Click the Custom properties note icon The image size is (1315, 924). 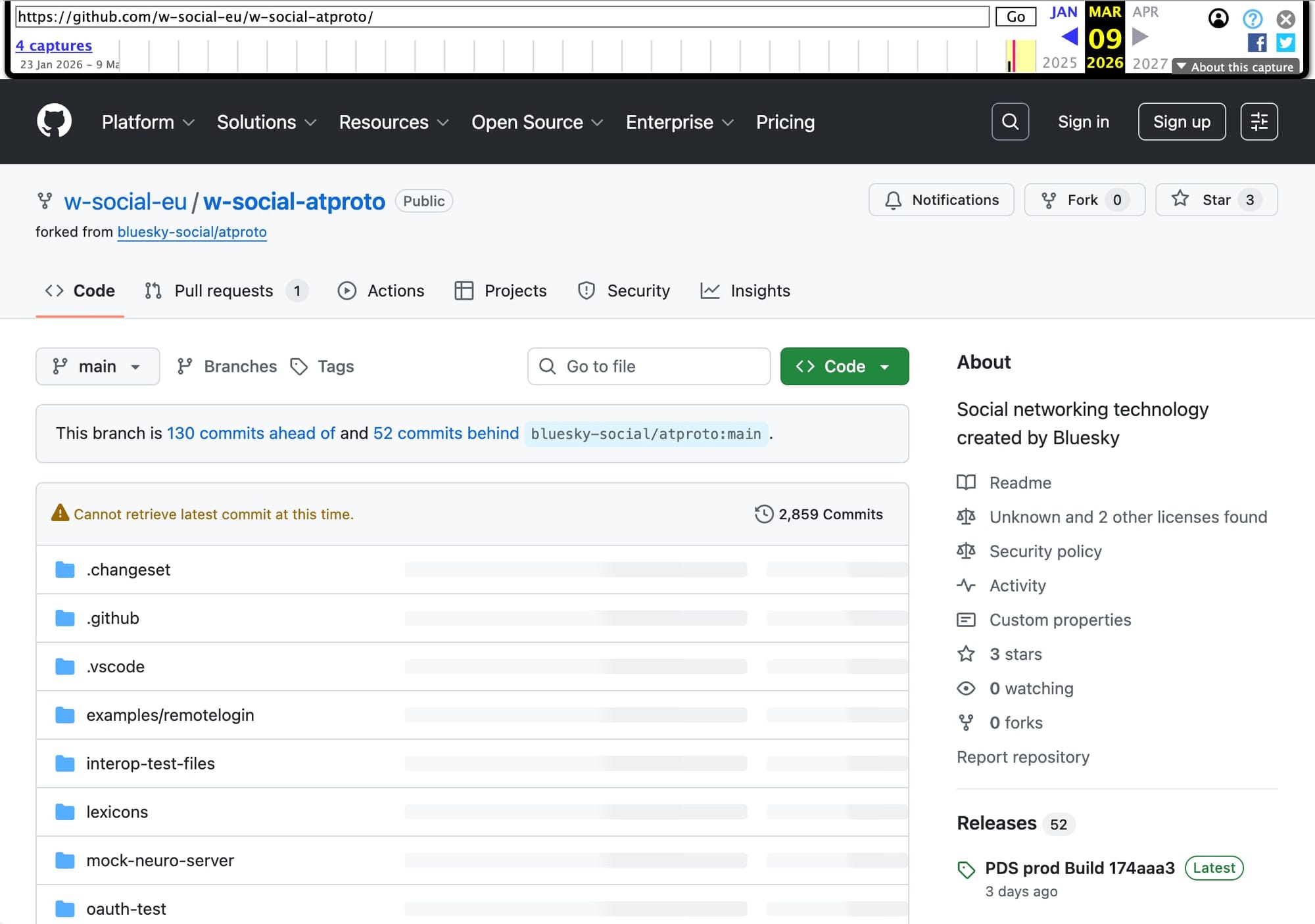point(966,619)
